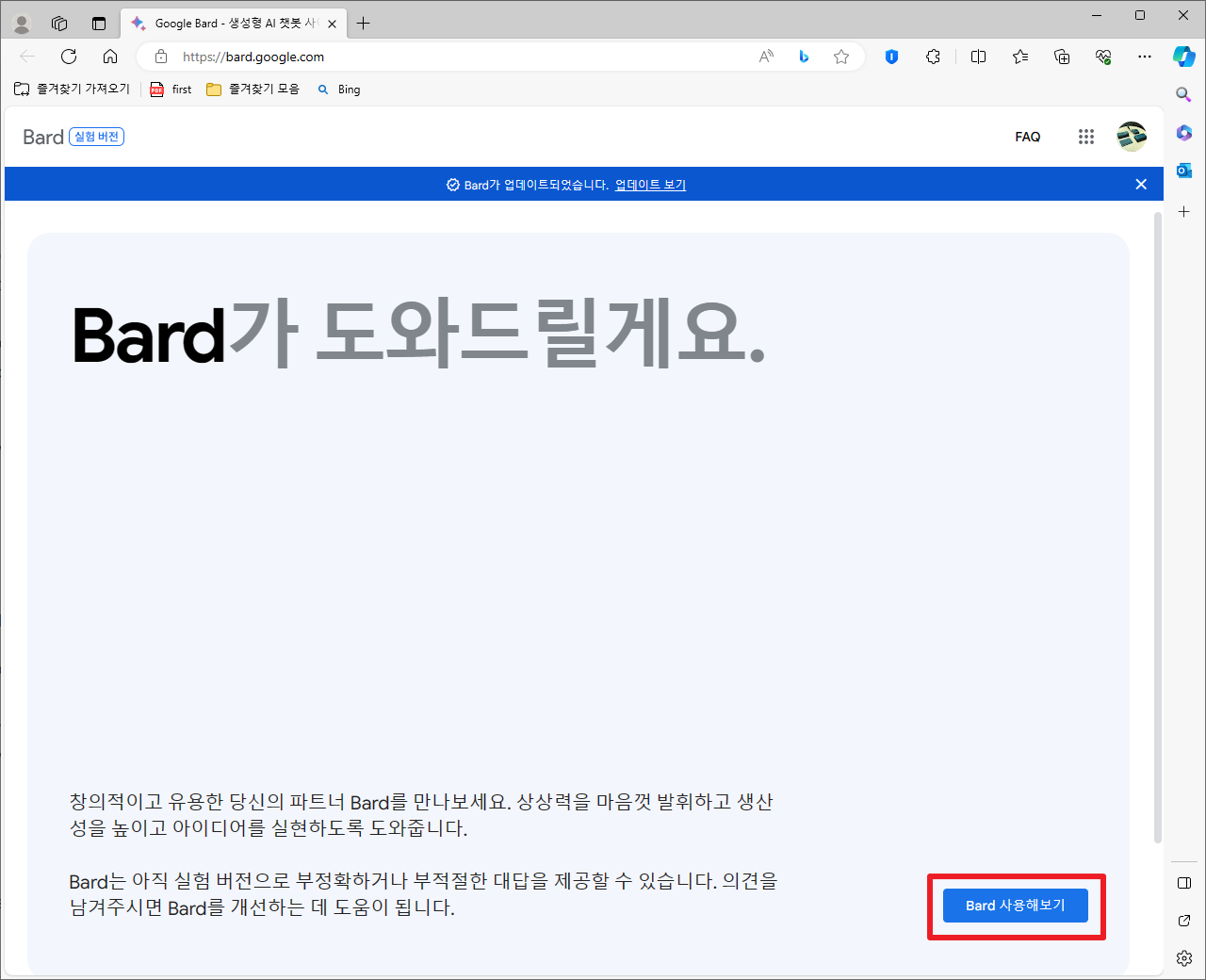Open browser profile icon
The image size is (1206, 980).
pyautogui.click(x=21, y=24)
